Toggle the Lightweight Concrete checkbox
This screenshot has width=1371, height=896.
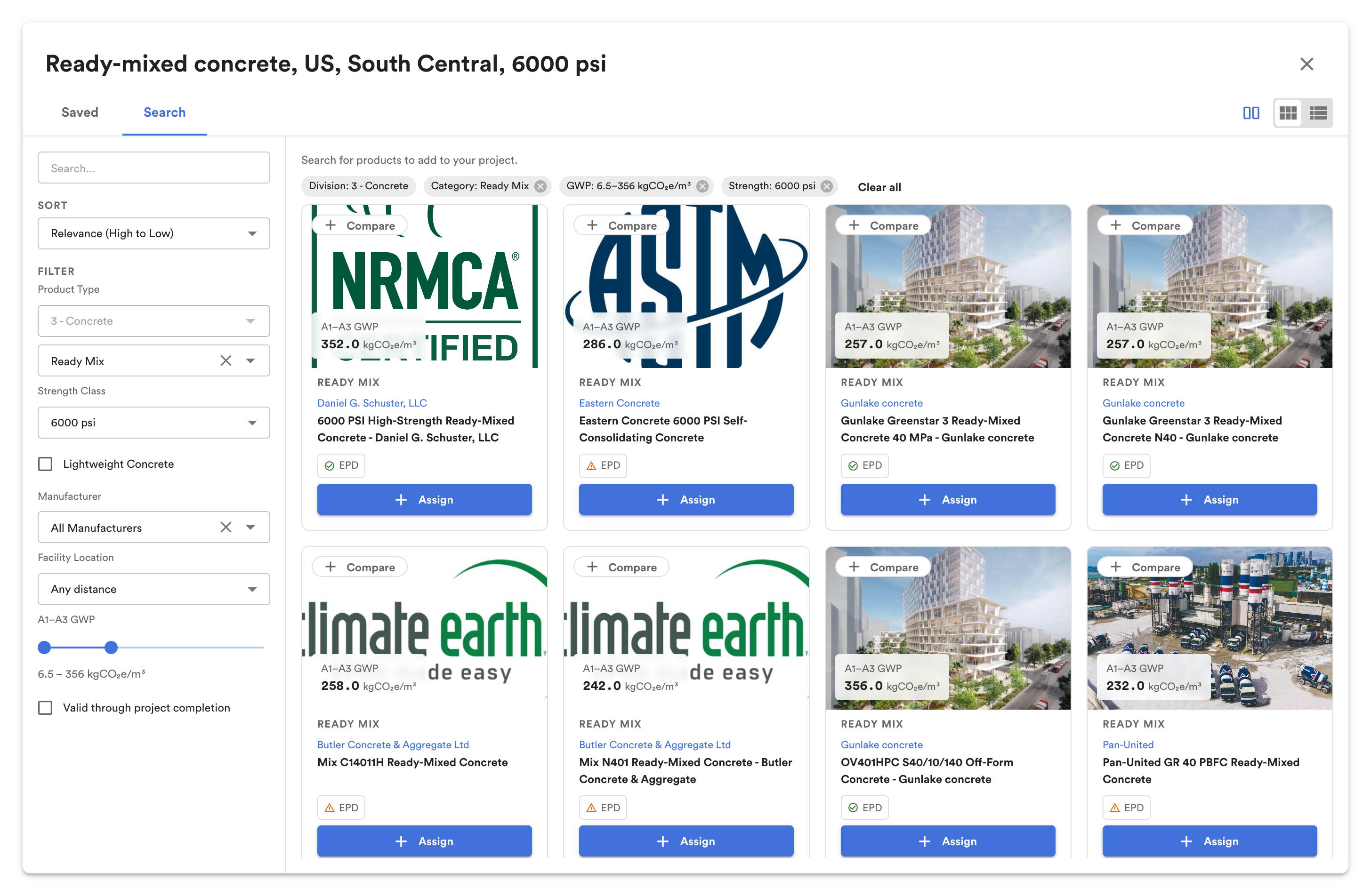(x=45, y=464)
